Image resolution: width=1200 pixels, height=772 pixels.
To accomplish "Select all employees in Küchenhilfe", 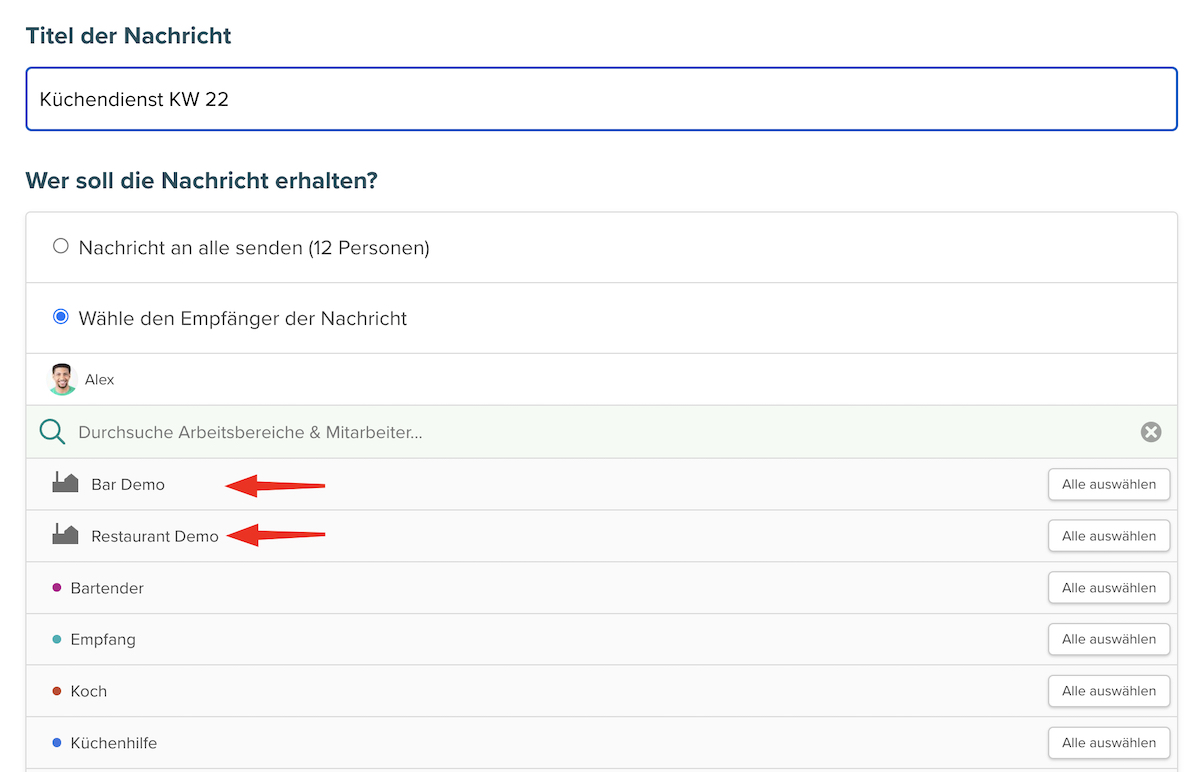I will click(x=1108, y=743).
